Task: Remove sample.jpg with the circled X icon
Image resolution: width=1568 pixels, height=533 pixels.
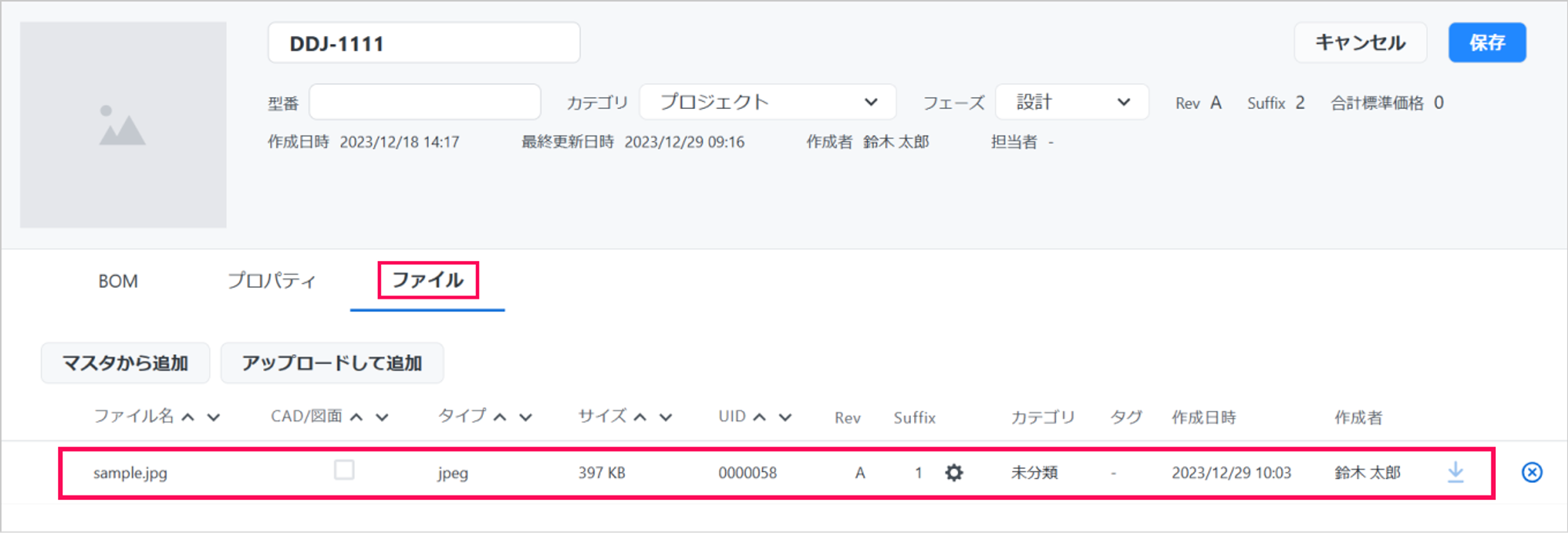Action: point(1532,472)
